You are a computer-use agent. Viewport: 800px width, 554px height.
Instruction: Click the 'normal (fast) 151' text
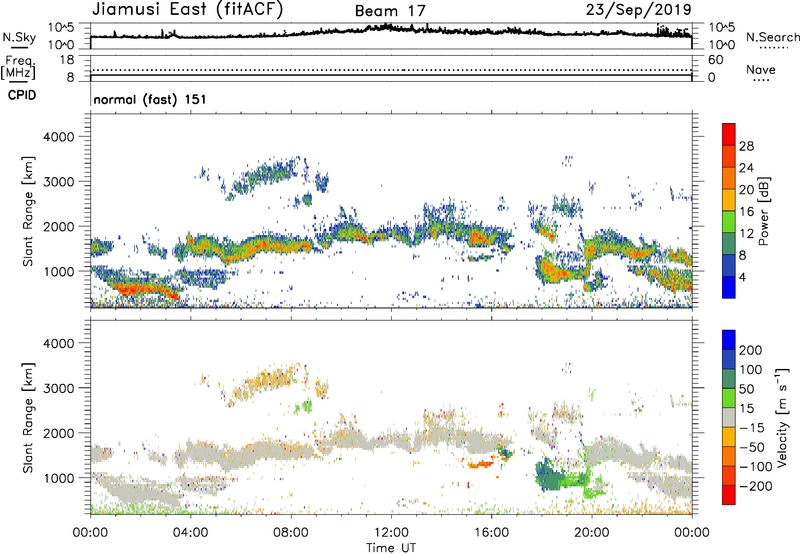(150, 99)
